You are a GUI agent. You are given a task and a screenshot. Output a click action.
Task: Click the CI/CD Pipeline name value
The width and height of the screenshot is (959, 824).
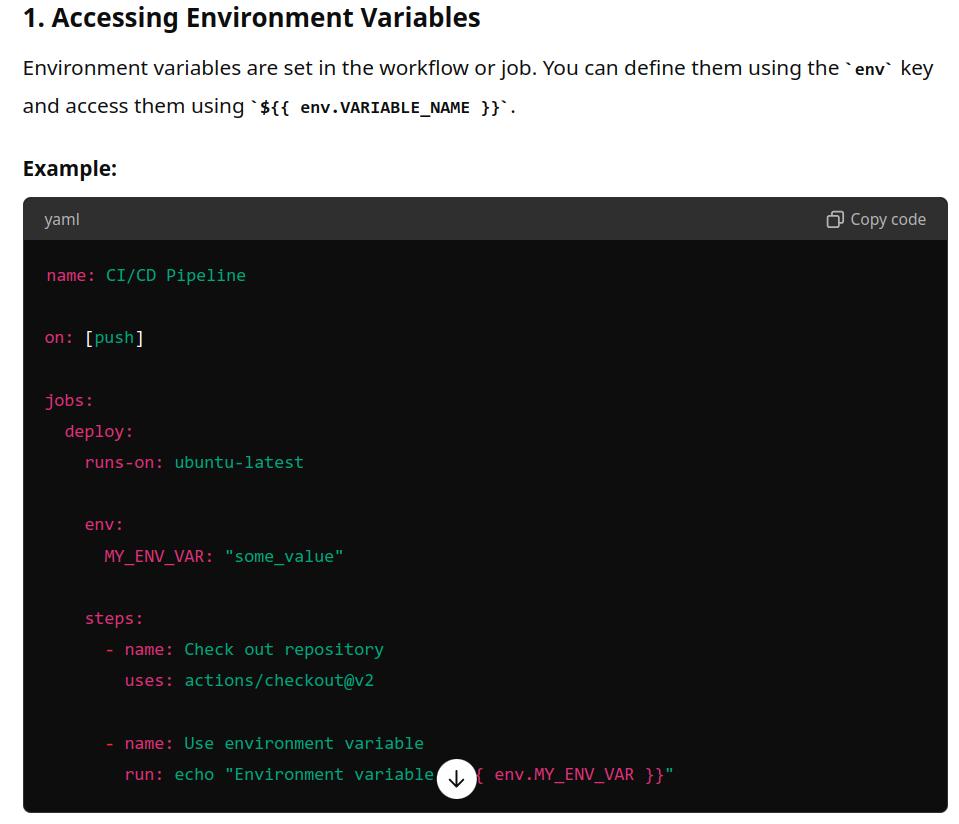[x=176, y=275]
